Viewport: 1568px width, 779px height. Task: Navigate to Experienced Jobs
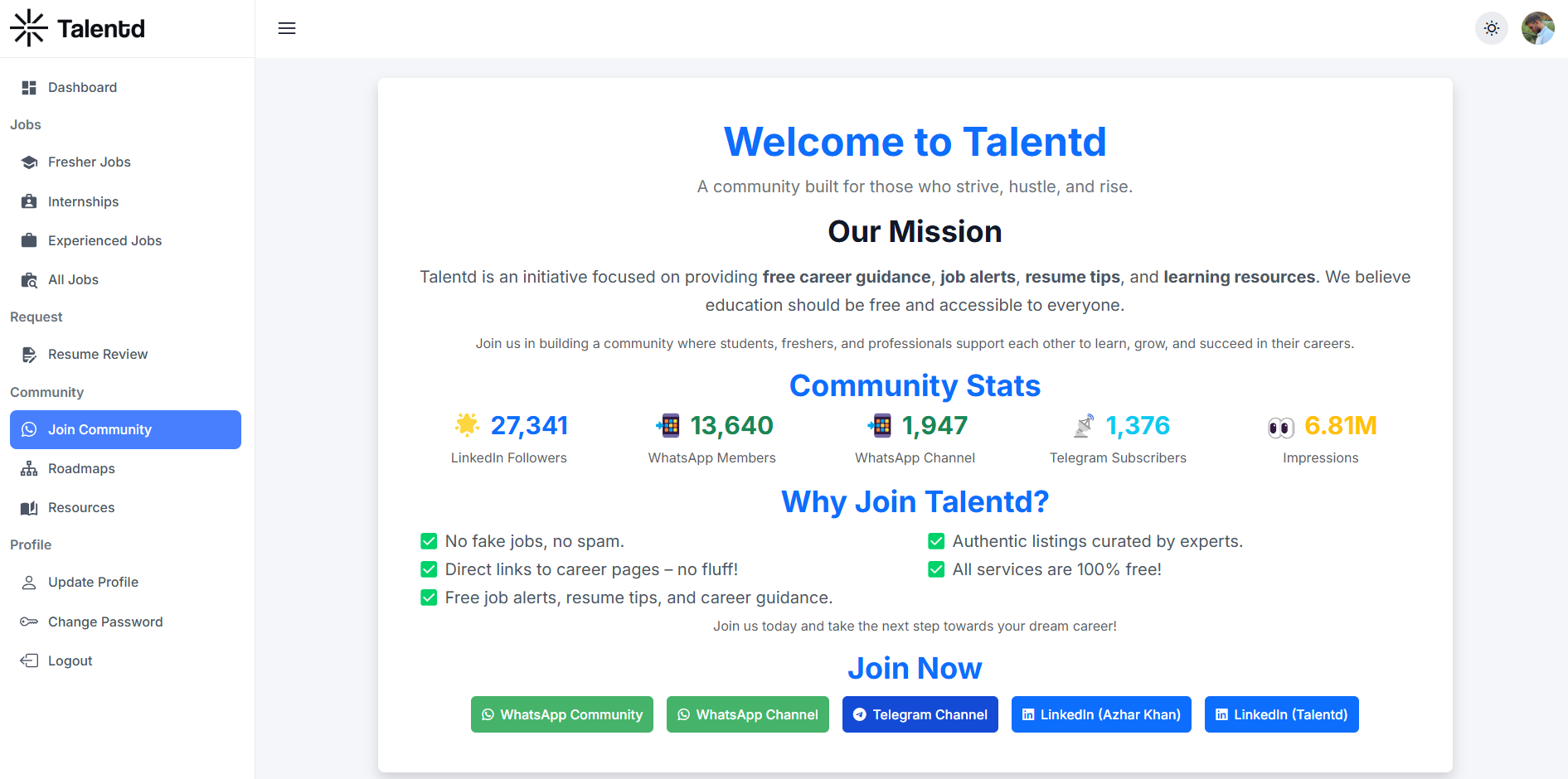click(x=125, y=240)
